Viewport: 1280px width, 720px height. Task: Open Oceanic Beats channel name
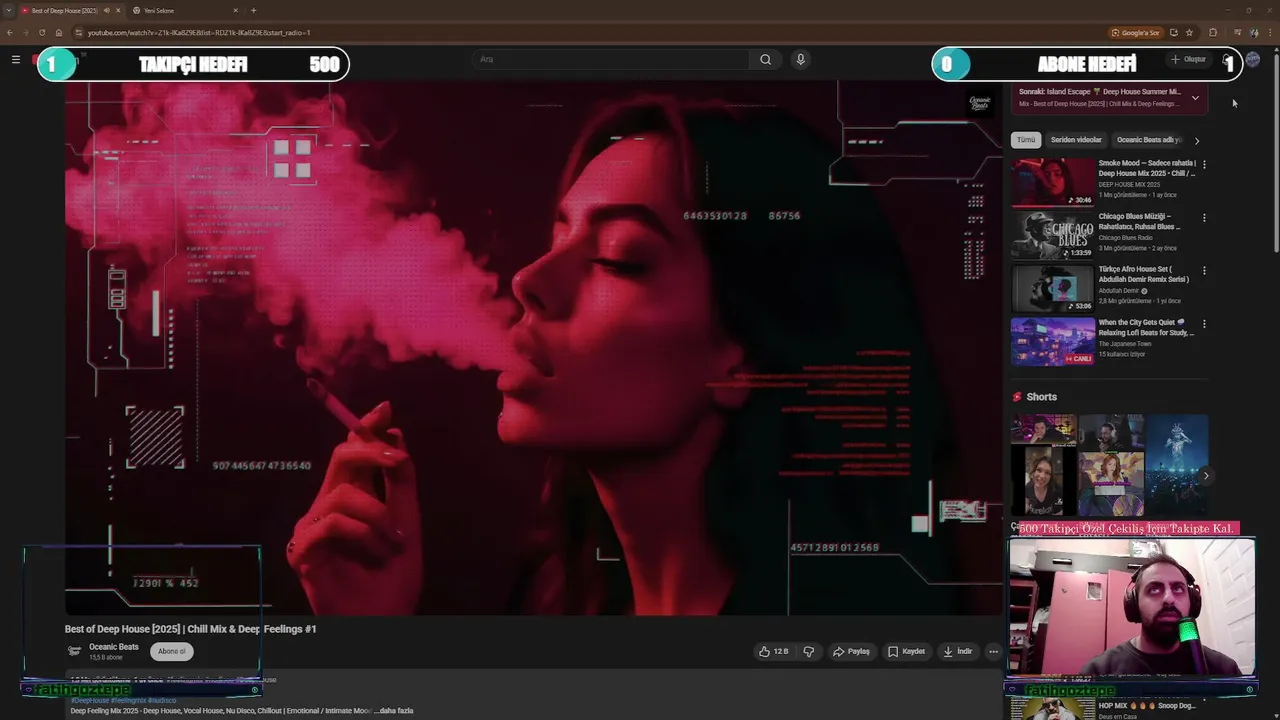click(x=114, y=647)
